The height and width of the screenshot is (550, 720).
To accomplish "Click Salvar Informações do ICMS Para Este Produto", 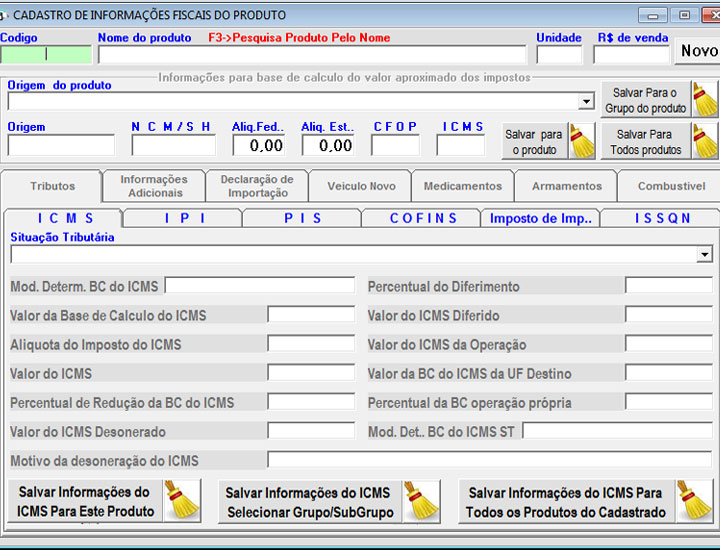I will (x=85, y=501).
